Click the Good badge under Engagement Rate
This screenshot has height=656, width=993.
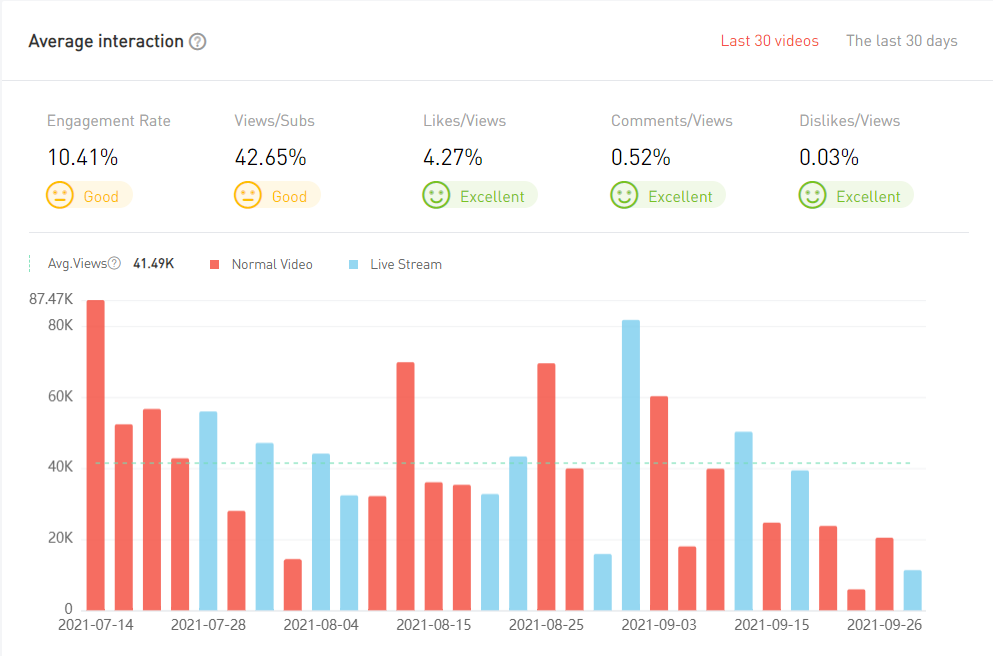(100, 196)
